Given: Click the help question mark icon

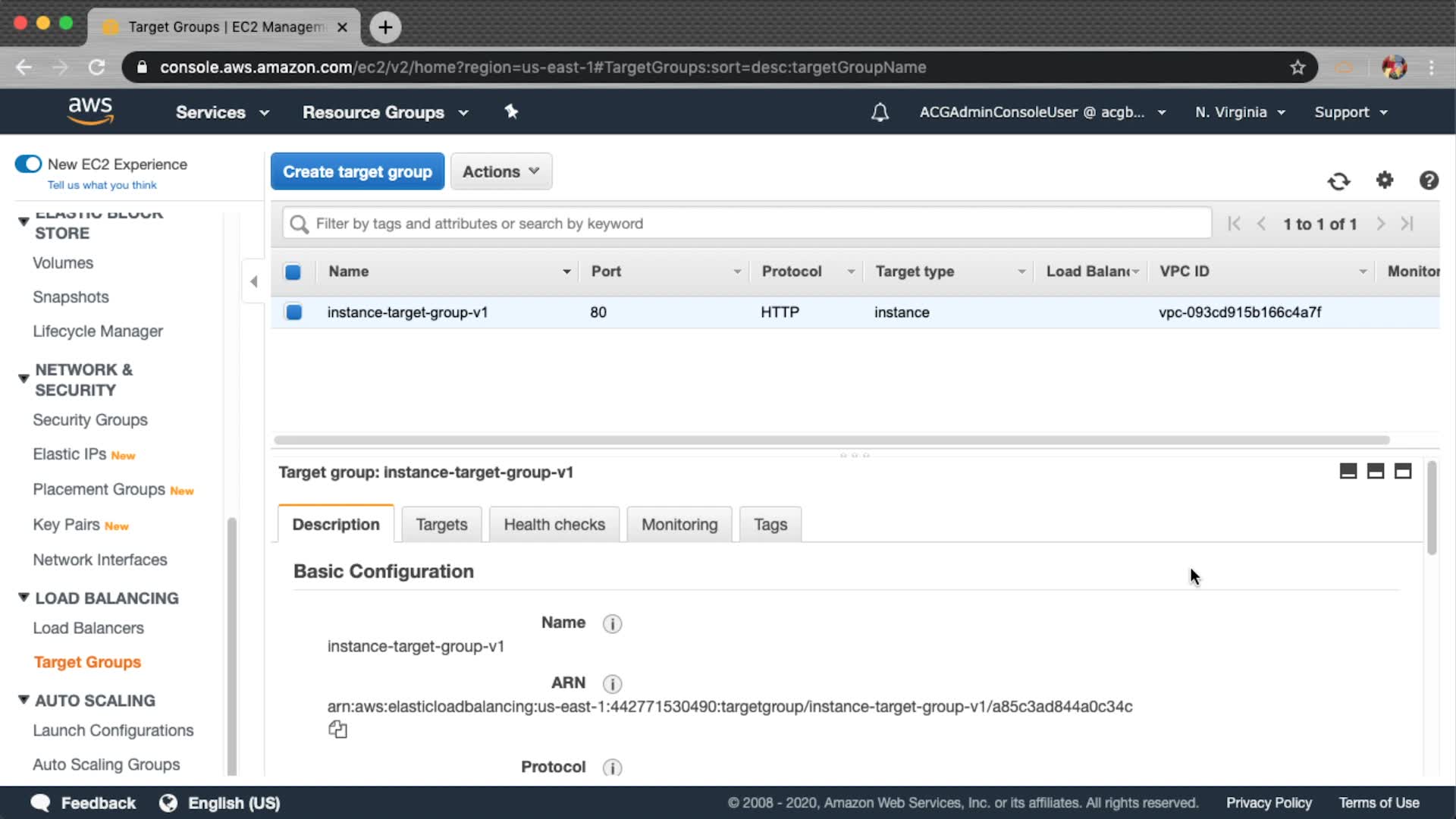Looking at the screenshot, I should (x=1429, y=180).
